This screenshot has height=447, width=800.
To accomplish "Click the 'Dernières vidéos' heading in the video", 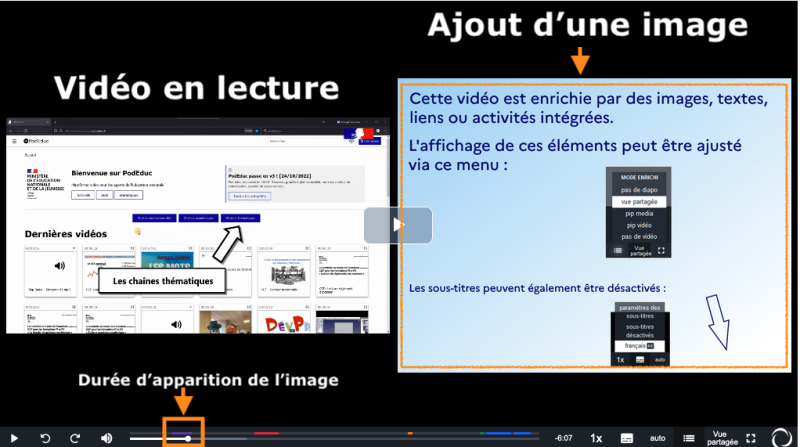I will [x=66, y=234].
